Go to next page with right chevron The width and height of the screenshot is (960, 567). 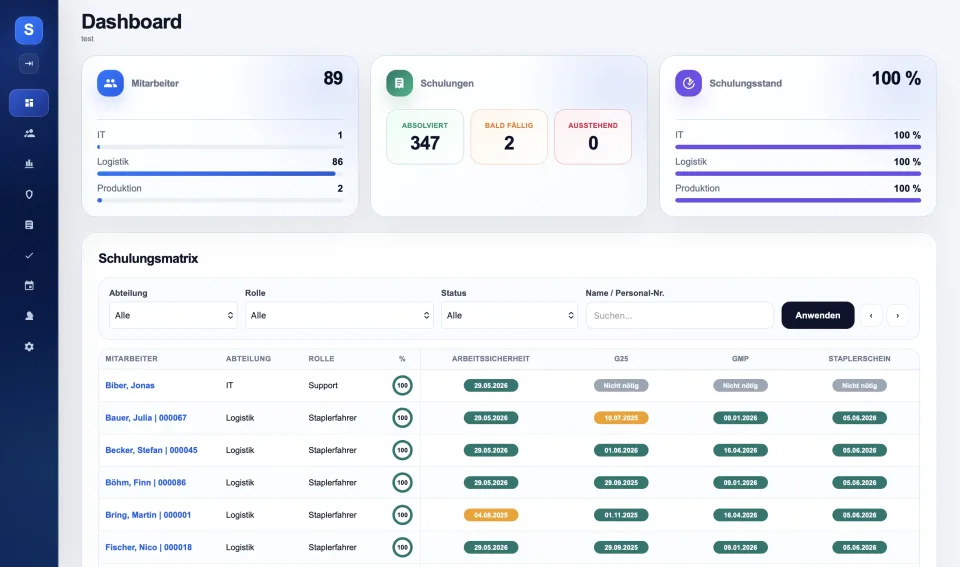(x=898, y=315)
